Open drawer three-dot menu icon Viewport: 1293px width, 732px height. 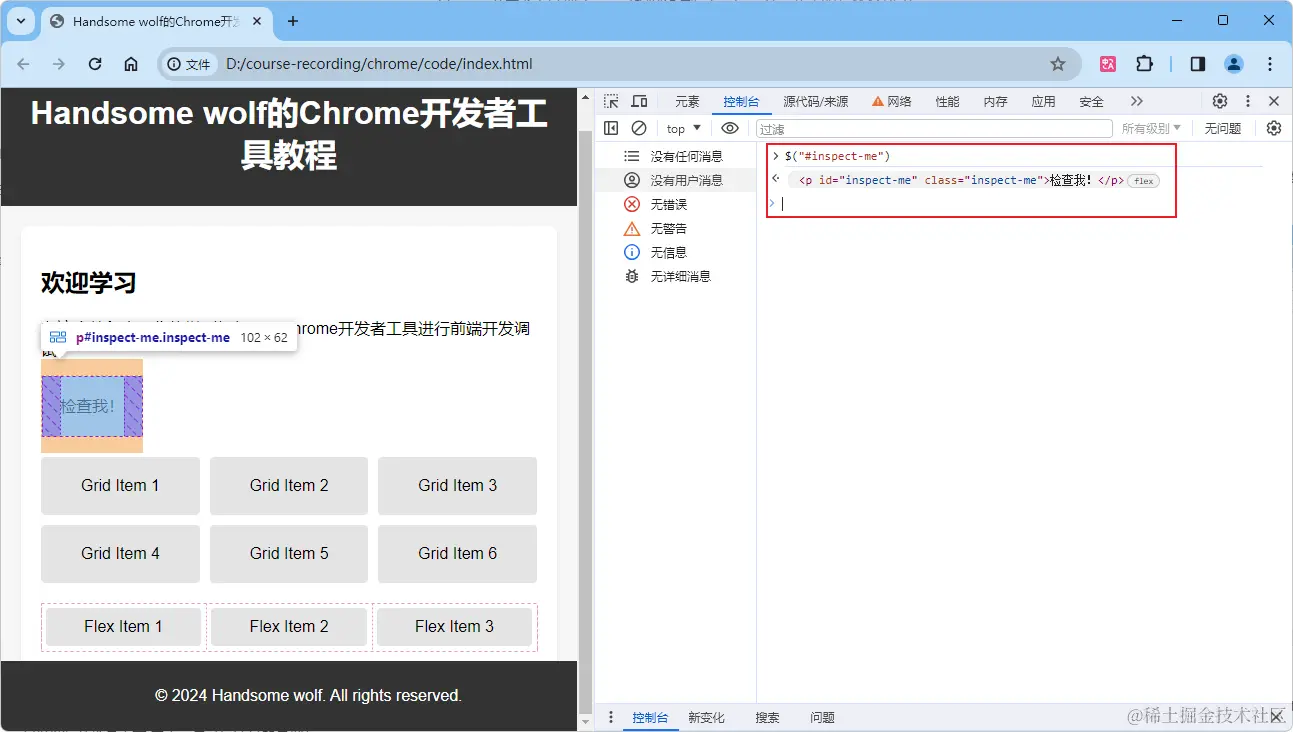(x=611, y=717)
